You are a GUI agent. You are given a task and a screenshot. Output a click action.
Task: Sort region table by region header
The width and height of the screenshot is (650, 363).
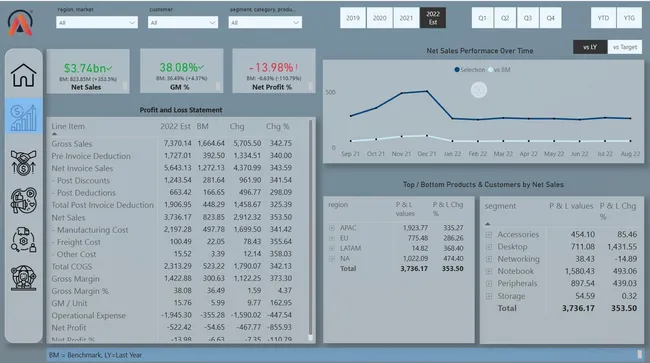338,205
